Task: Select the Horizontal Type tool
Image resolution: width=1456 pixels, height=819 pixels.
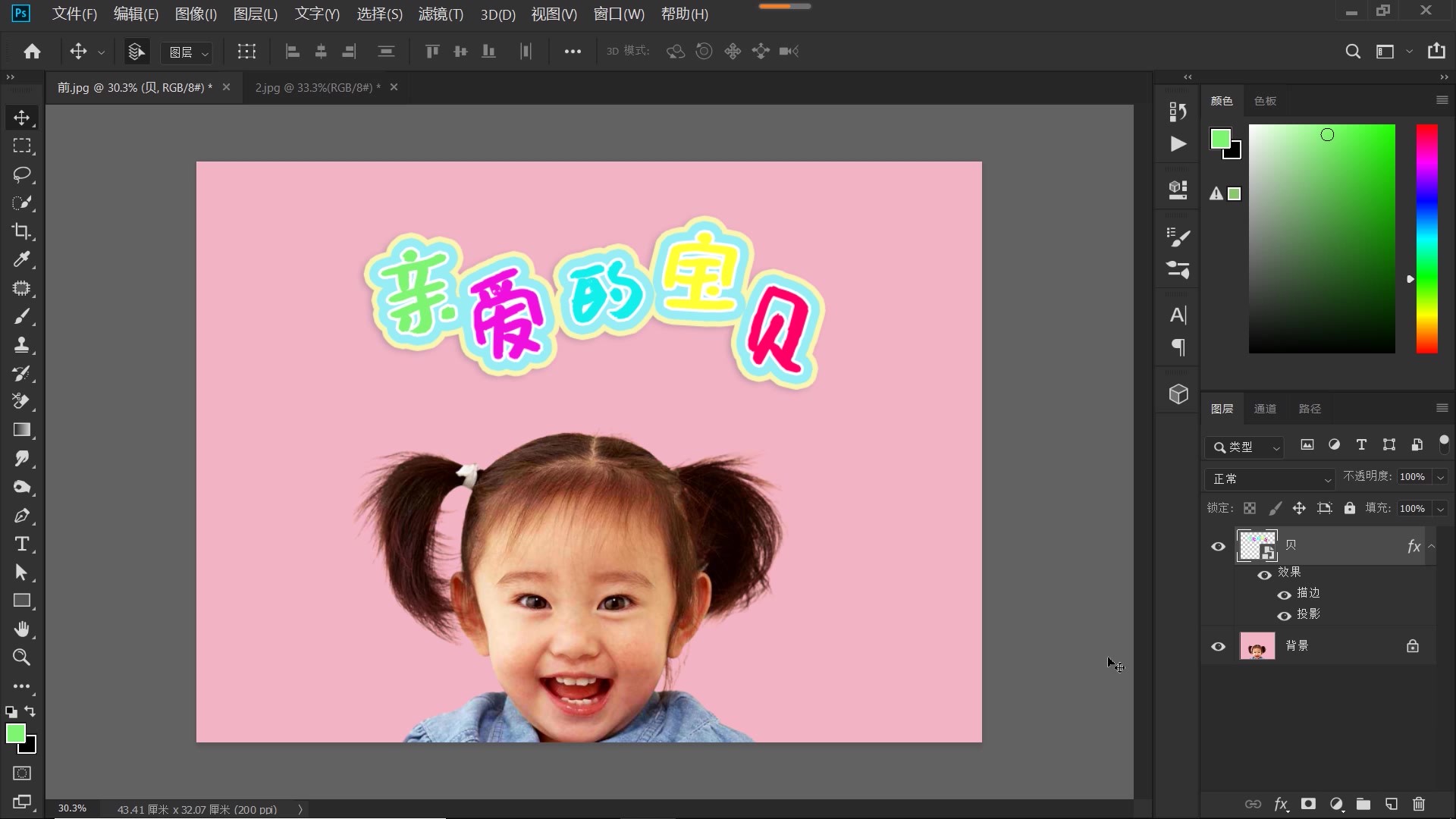Action: pyautogui.click(x=22, y=544)
